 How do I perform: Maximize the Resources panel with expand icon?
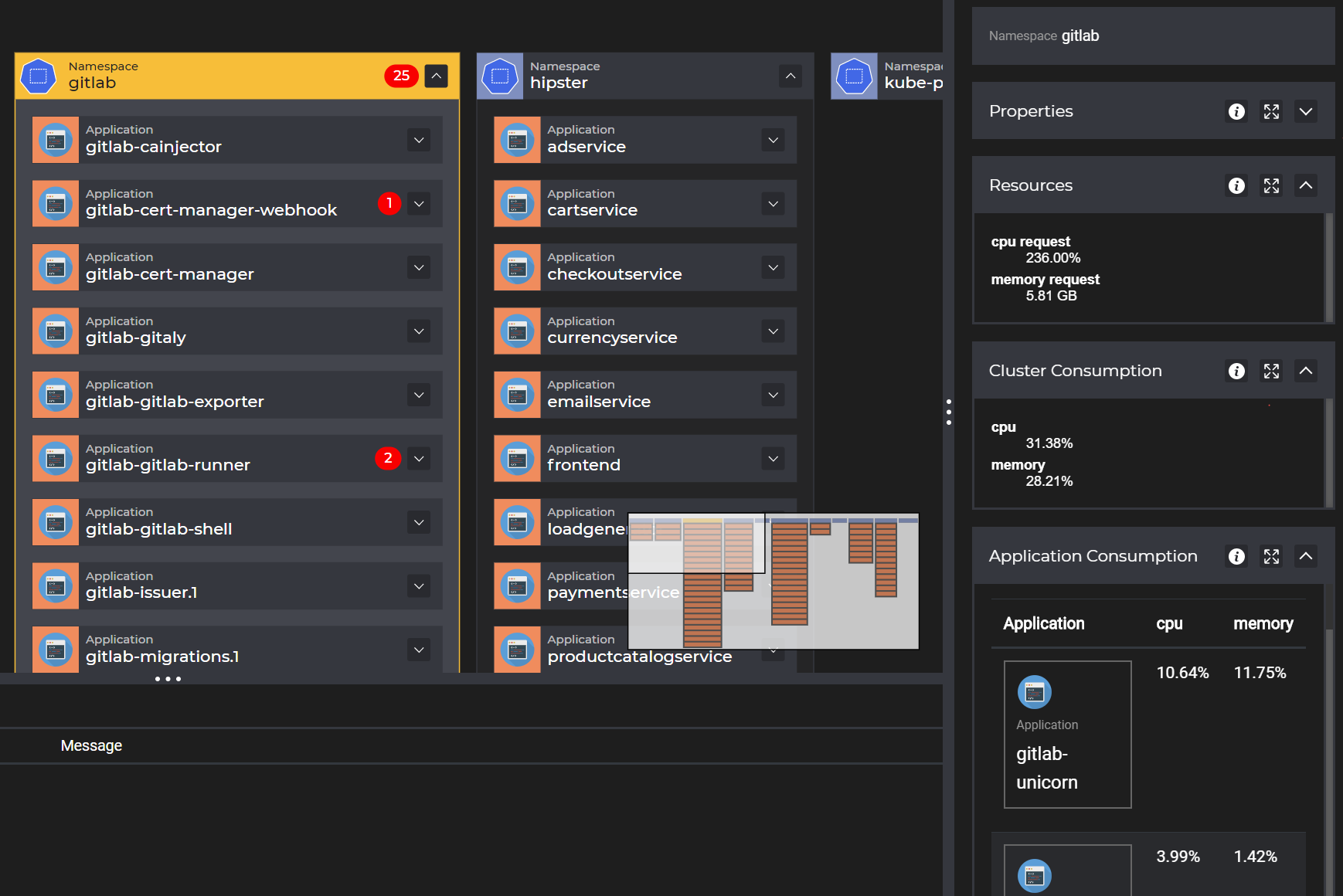point(1271,185)
